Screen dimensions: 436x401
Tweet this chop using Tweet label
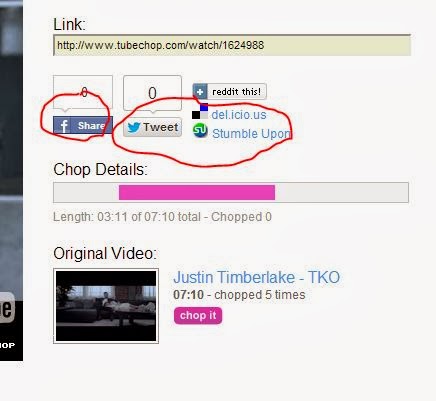tap(161, 127)
